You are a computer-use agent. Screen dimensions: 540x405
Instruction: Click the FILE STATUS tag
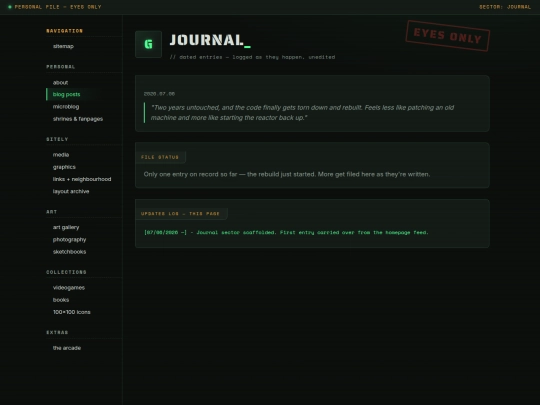[160, 157]
